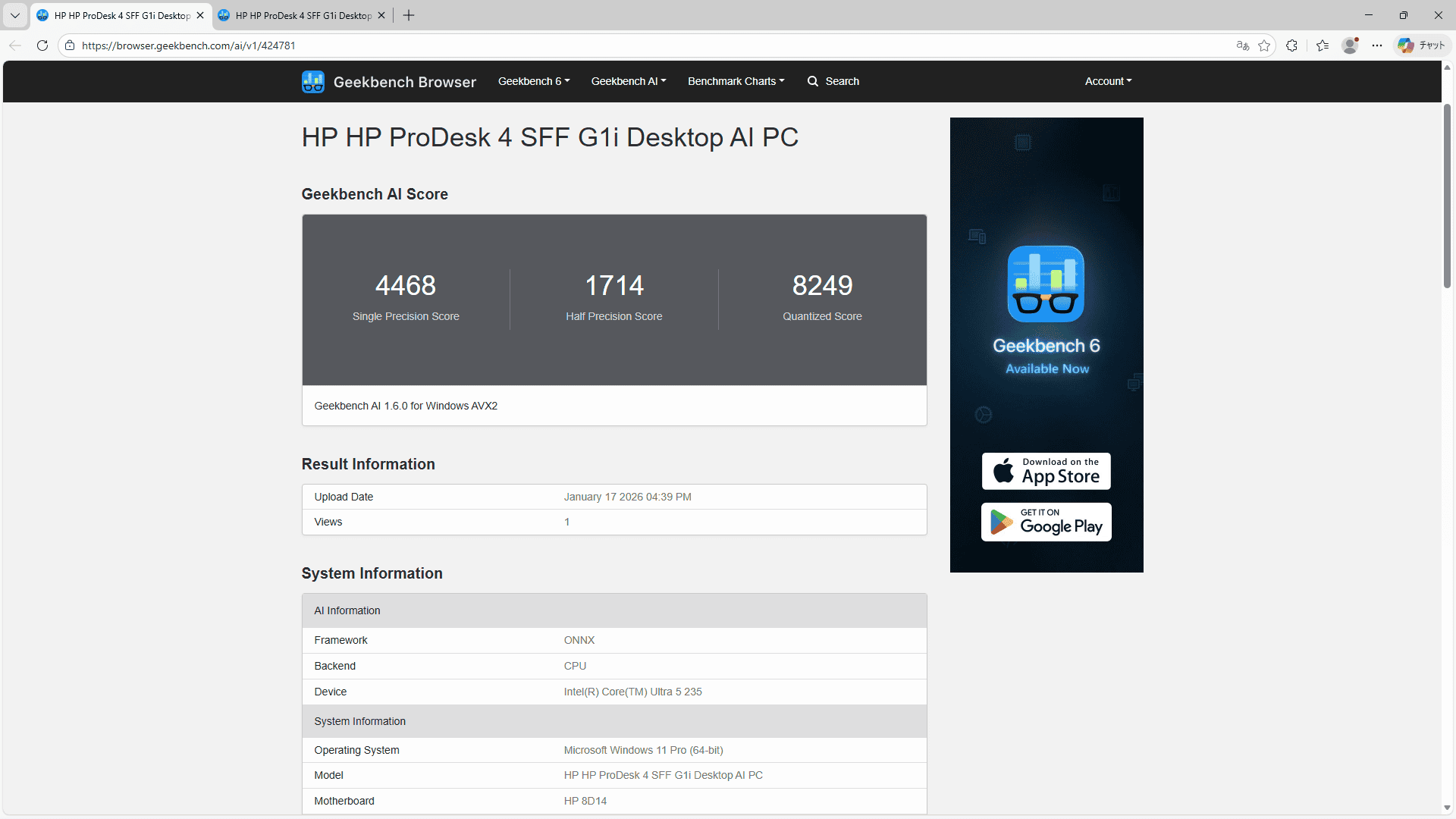Image resolution: width=1456 pixels, height=819 pixels.
Task: Click the browser back arrow
Action: (x=15, y=45)
